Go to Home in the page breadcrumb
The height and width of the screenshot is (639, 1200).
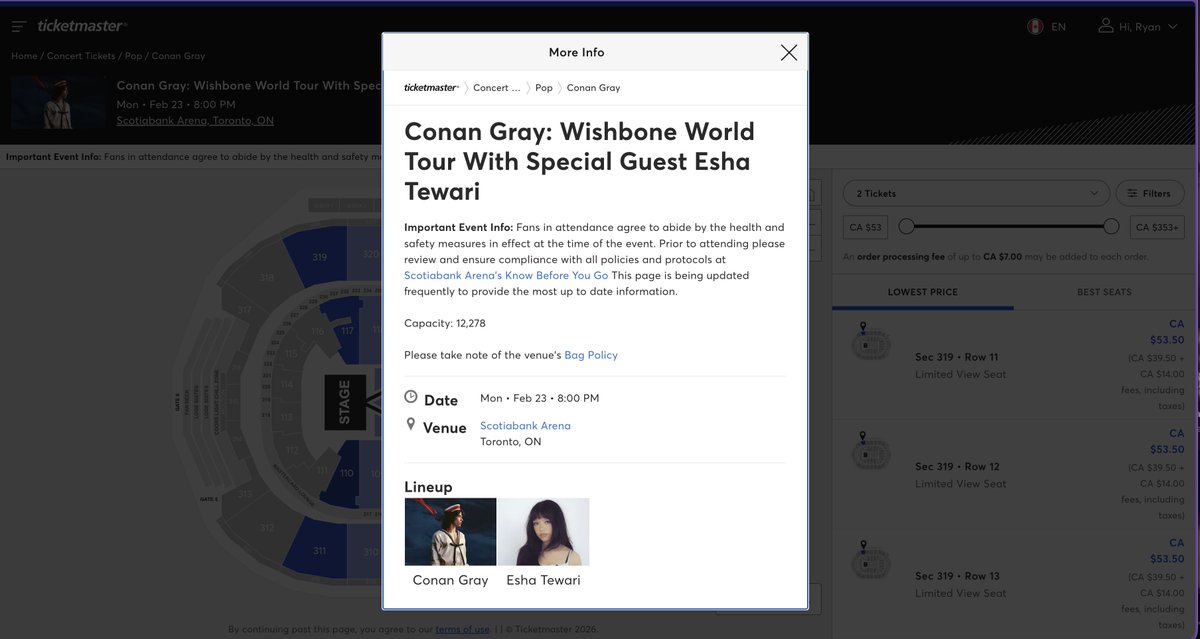click(x=24, y=56)
